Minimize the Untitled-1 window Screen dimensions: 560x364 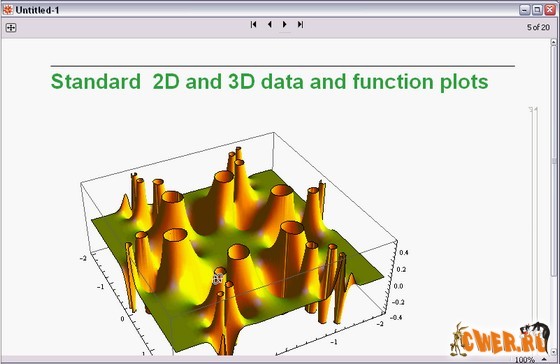click(524, 10)
